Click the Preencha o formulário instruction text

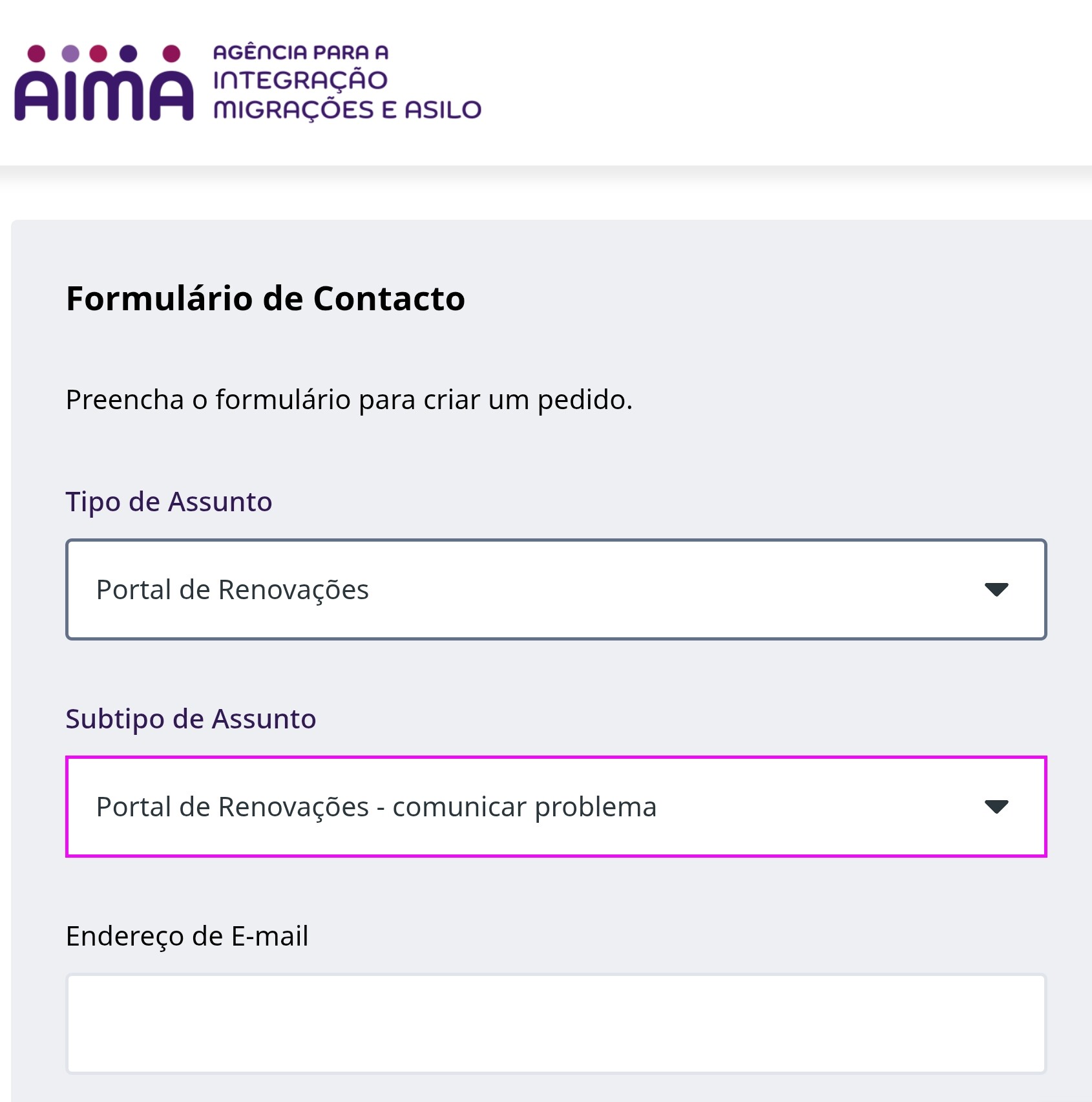click(349, 400)
